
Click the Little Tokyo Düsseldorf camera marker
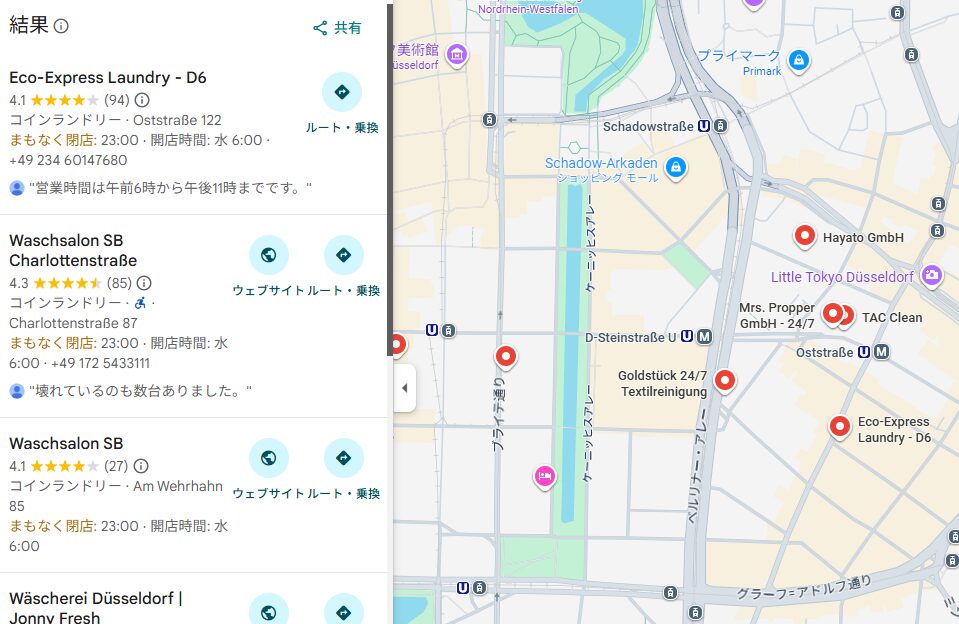pyautogui.click(x=932, y=275)
